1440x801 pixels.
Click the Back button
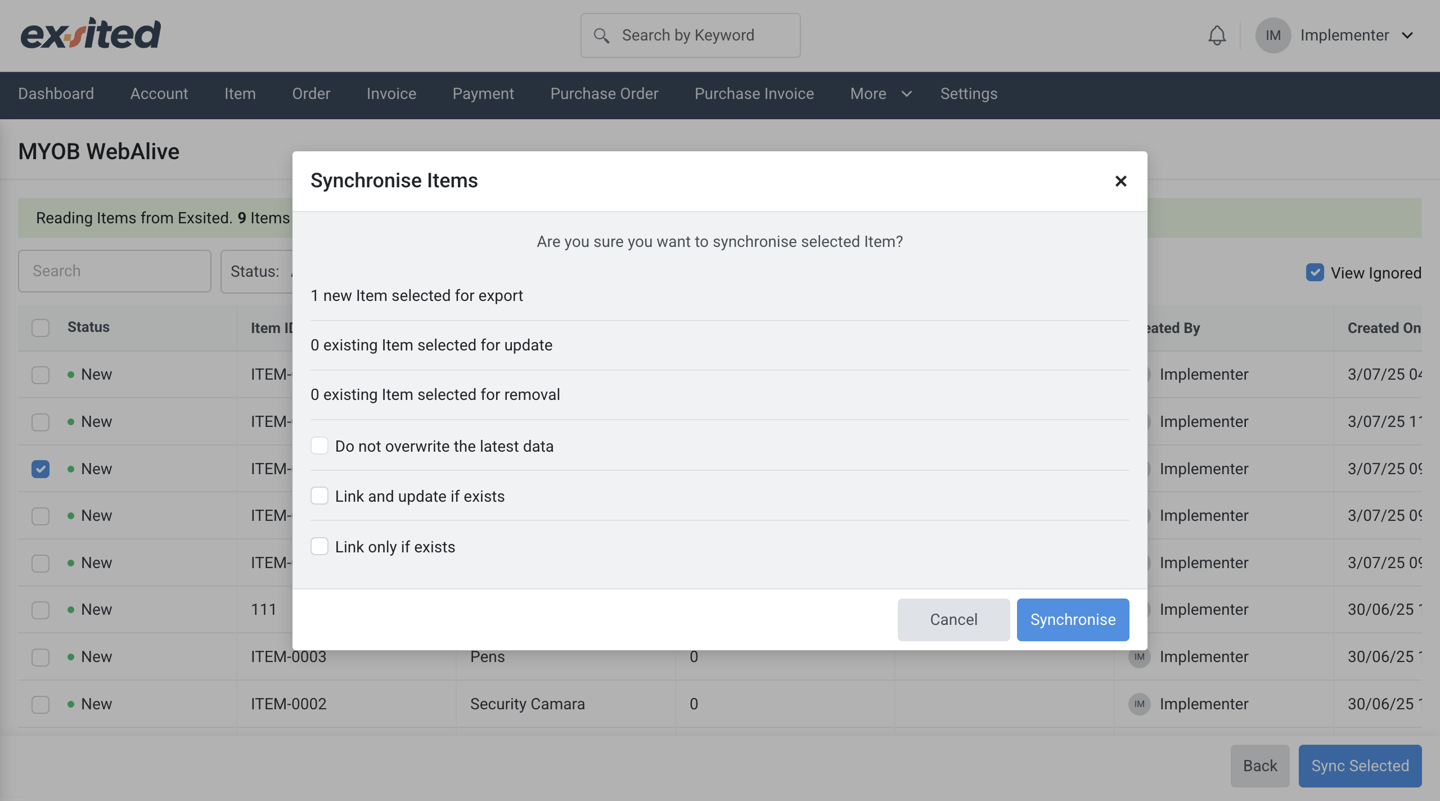(1260, 766)
